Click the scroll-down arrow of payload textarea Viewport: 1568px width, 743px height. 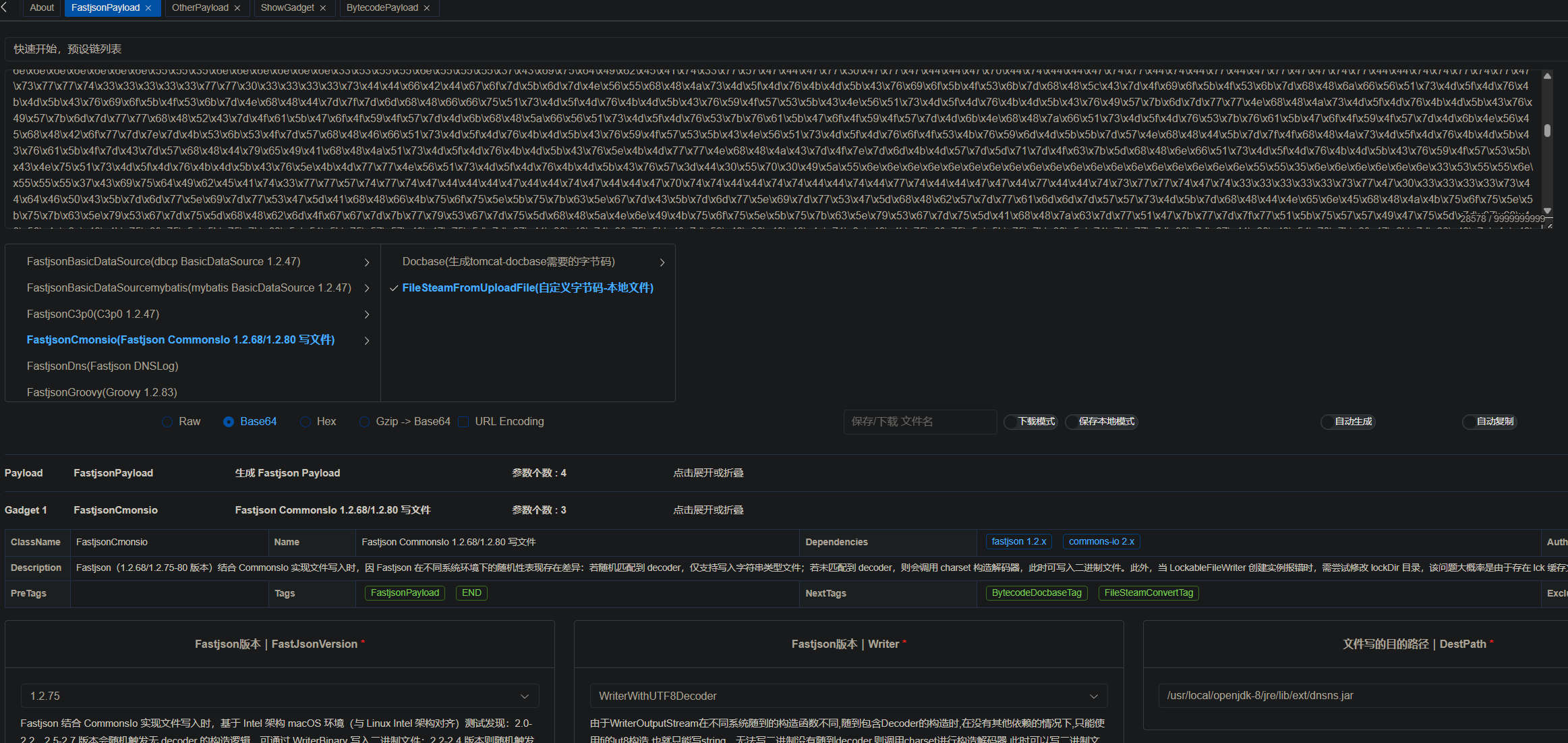1548,211
